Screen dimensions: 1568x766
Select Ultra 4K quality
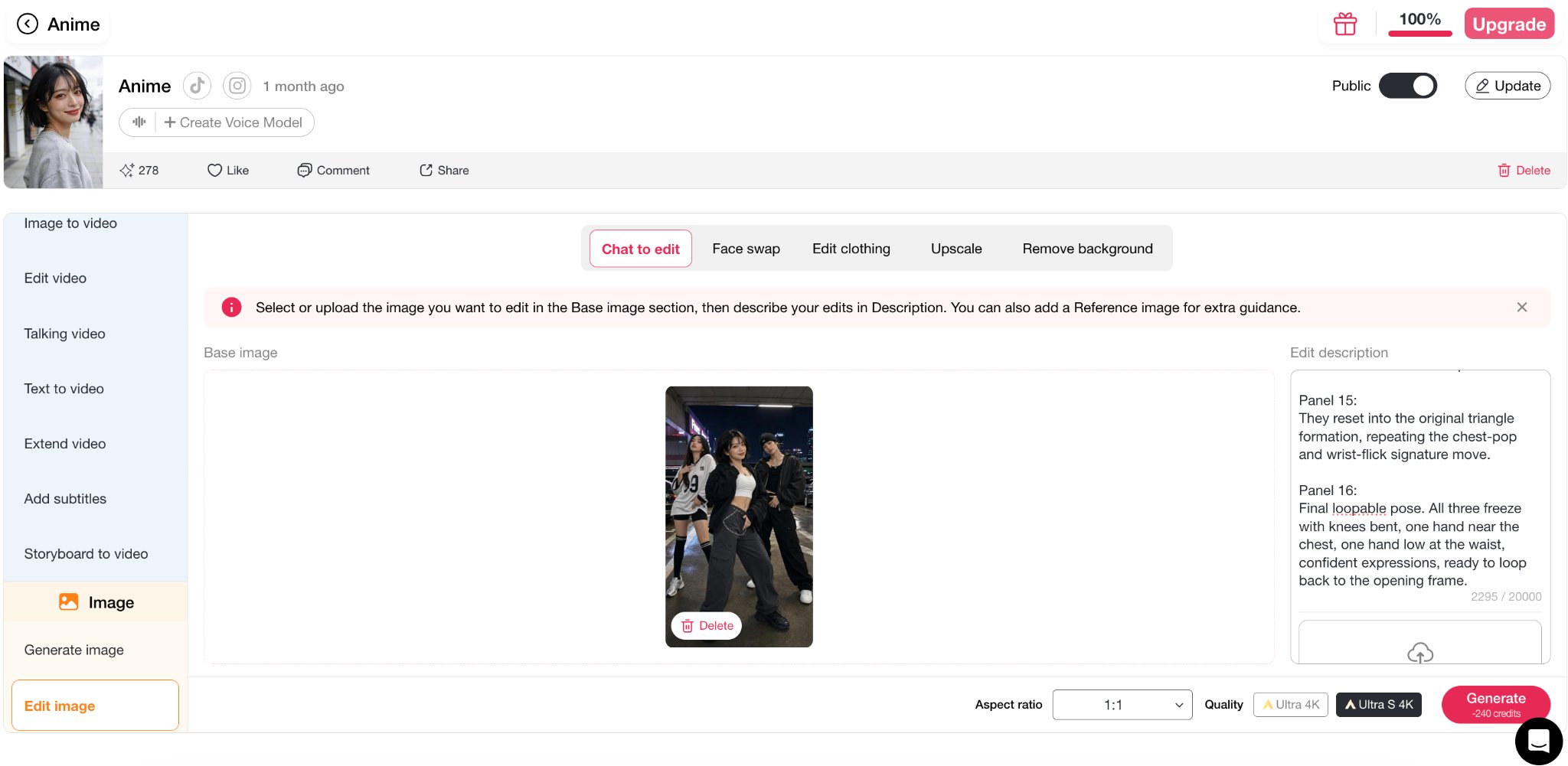1291,705
